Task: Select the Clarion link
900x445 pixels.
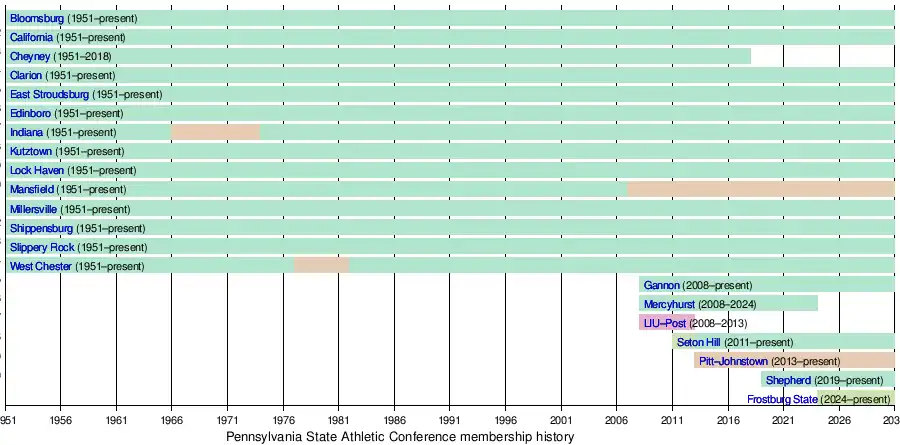Action: pyautogui.click(x=26, y=76)
